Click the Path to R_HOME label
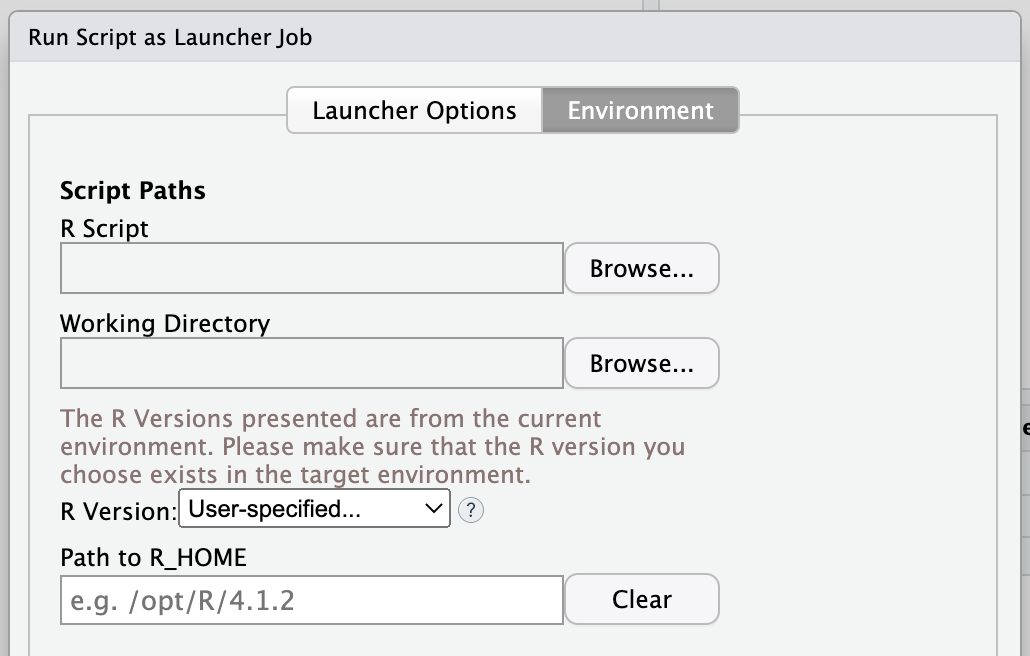The height and width of the screenshot is (656, 1030). pos(153,557)
